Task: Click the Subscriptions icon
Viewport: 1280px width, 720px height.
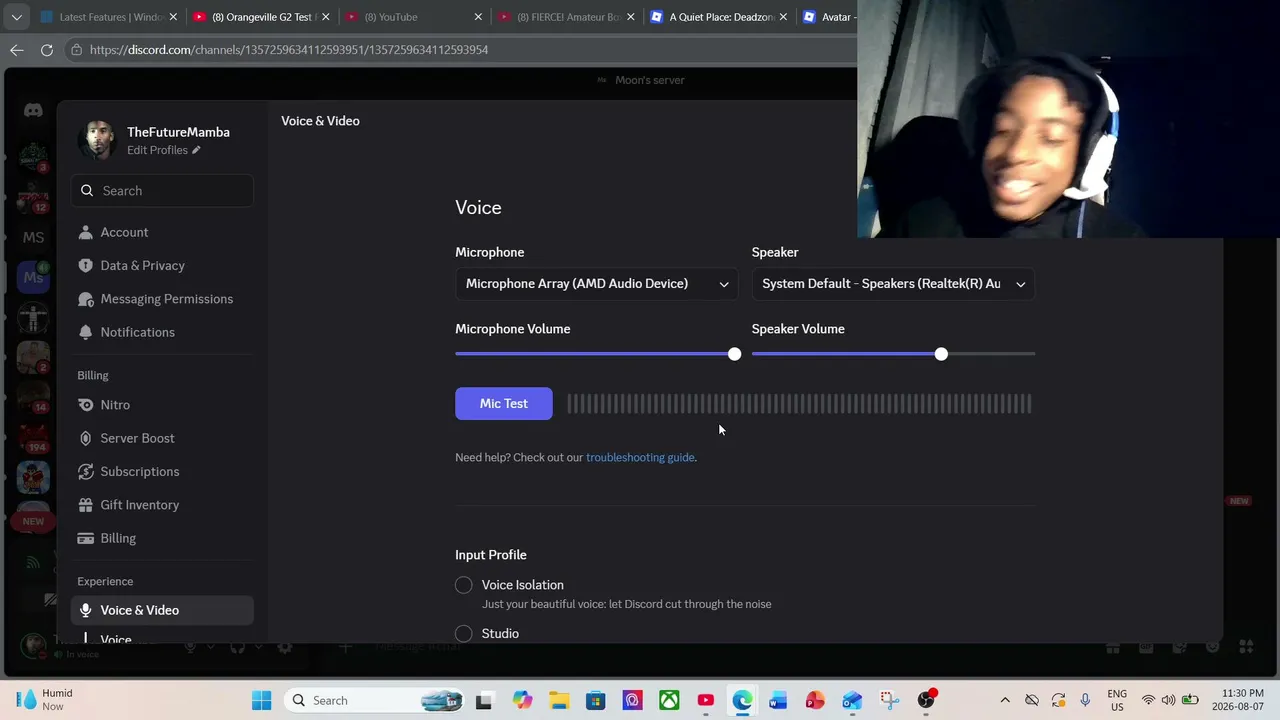Action: pos(85,471)
